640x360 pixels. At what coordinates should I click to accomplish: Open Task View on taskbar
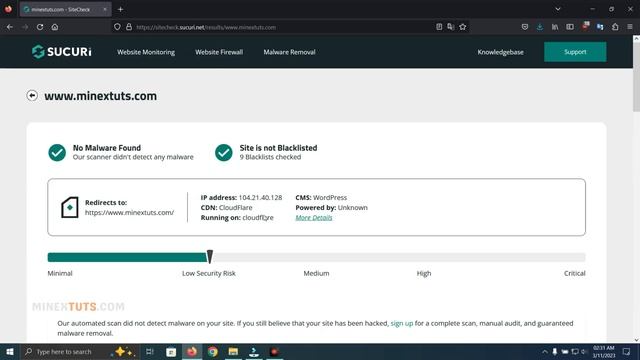(150, 351)
